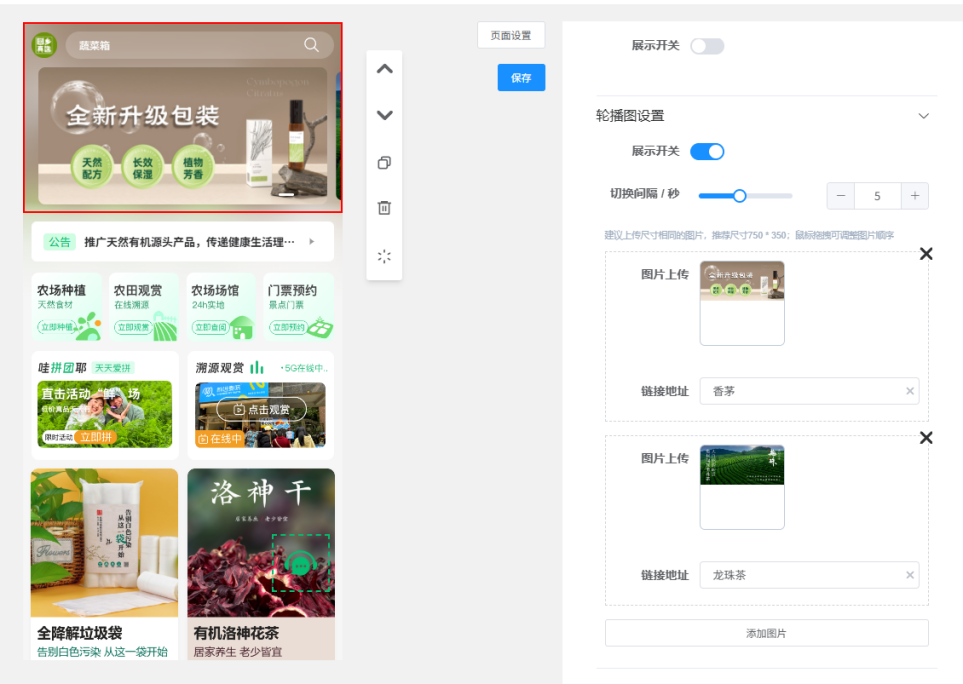Remove the first carousel image via its X
The height and width of the screenshot is (684, 963).
tap(926, 254)
